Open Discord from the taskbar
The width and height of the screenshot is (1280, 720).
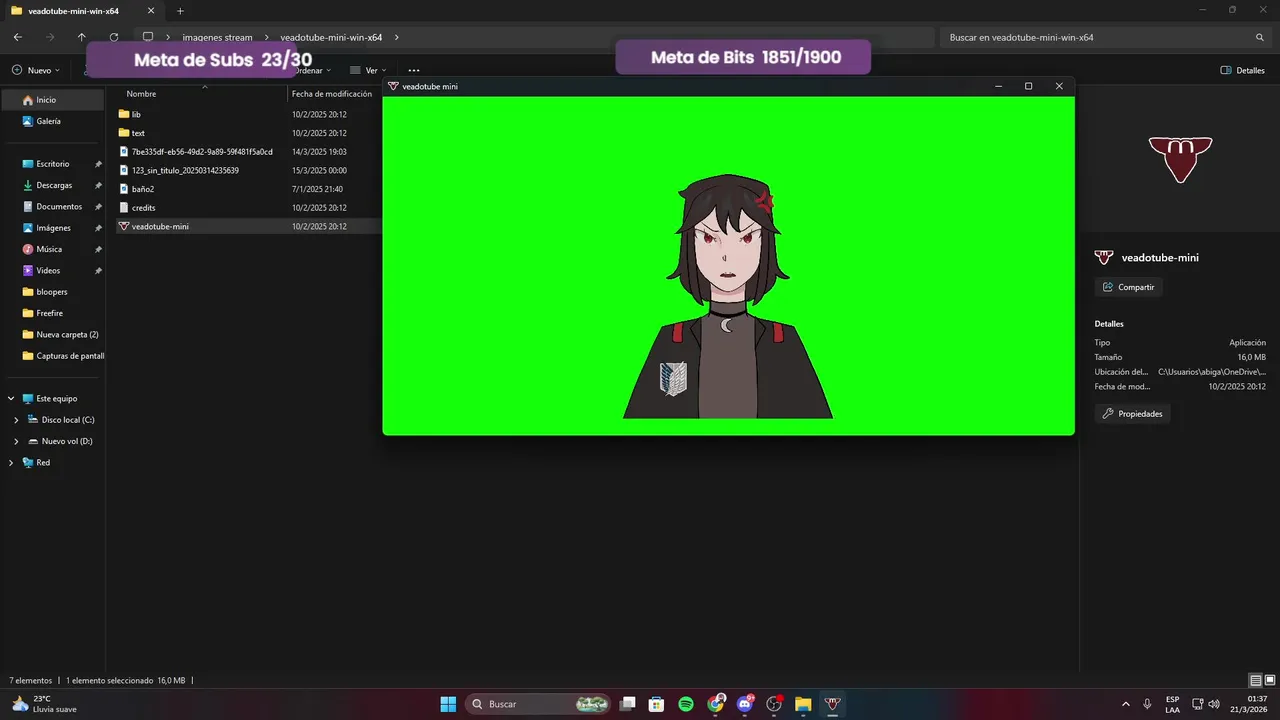pos(744,704)
